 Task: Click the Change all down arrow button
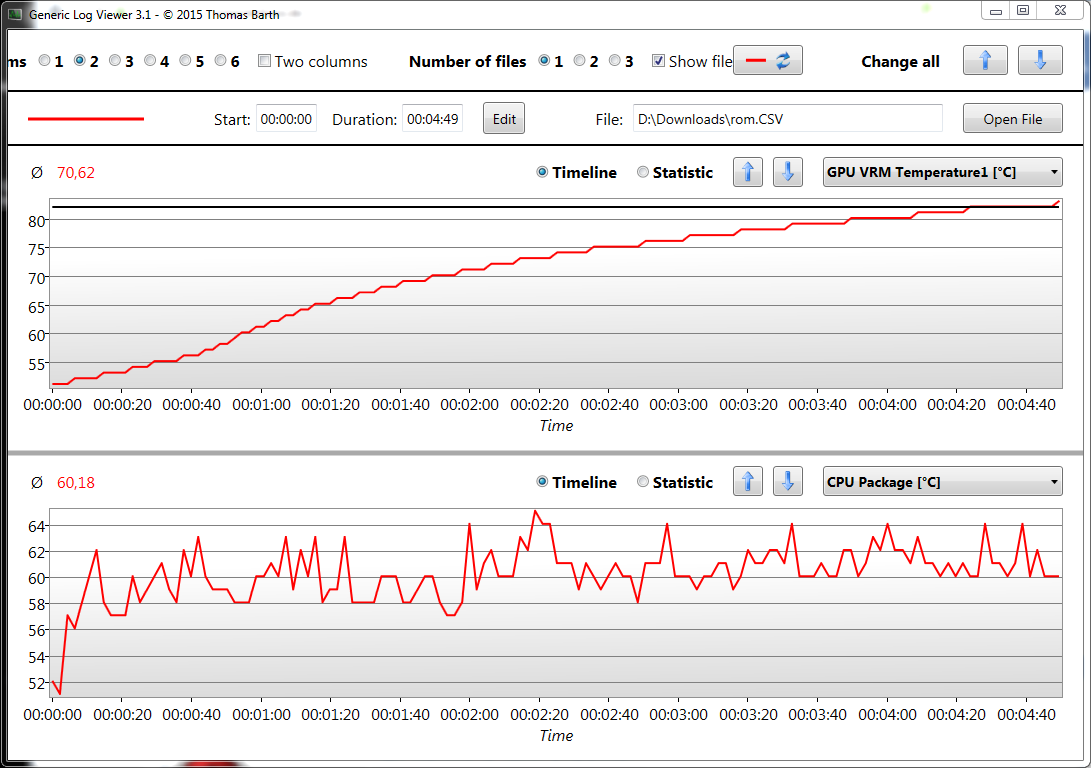coord(1040,61)
